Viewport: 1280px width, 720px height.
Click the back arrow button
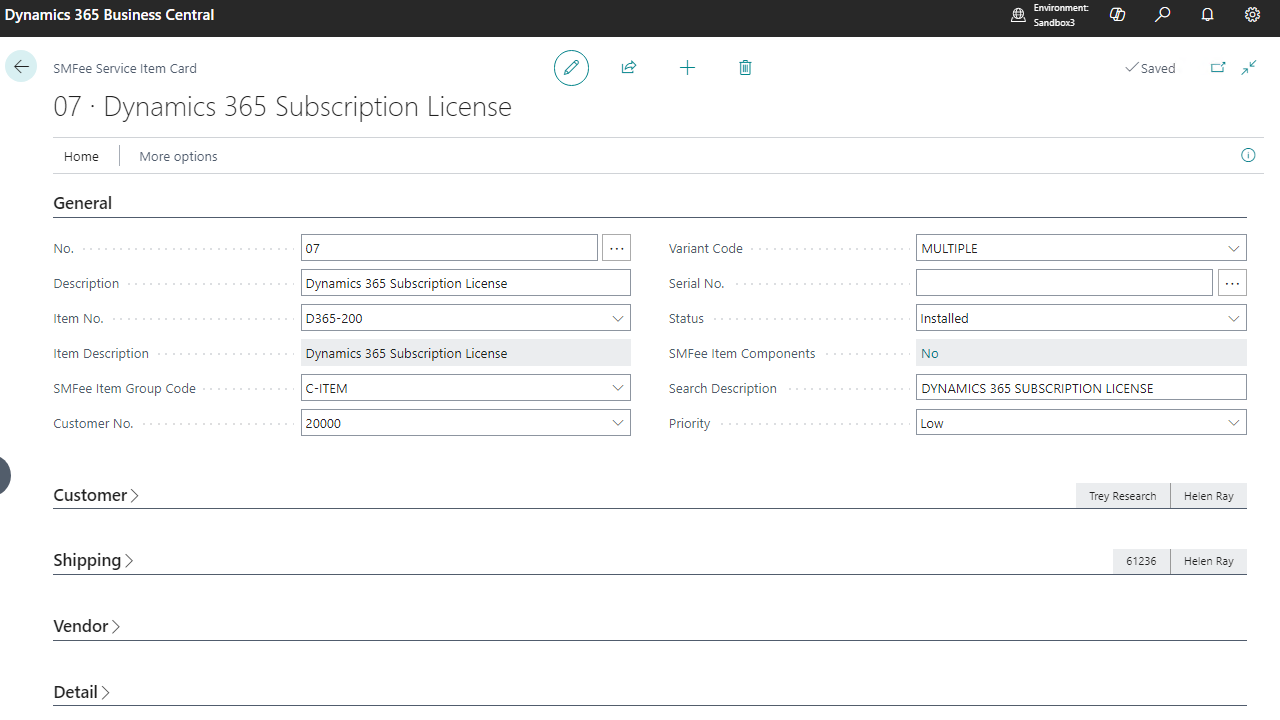21,66
